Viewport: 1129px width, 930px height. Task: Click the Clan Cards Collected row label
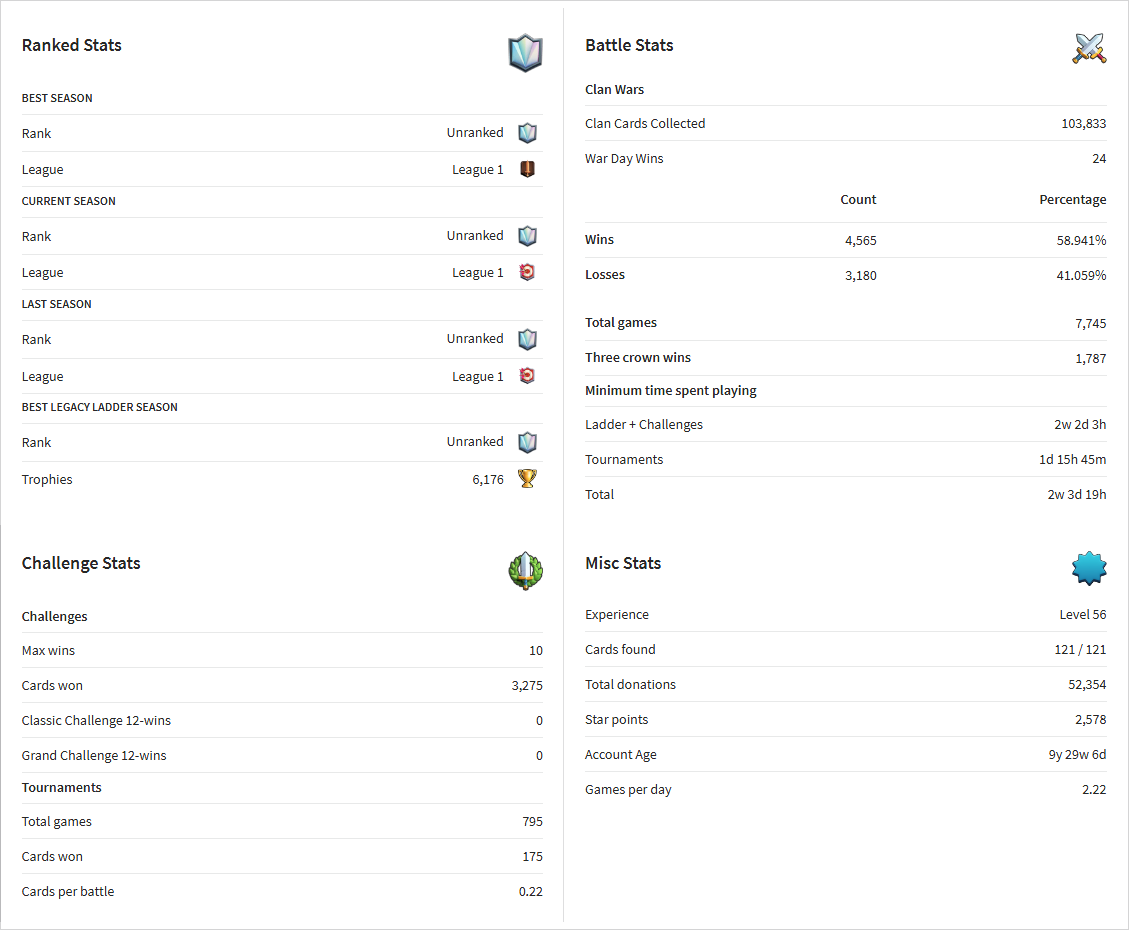tap(644, 123)
